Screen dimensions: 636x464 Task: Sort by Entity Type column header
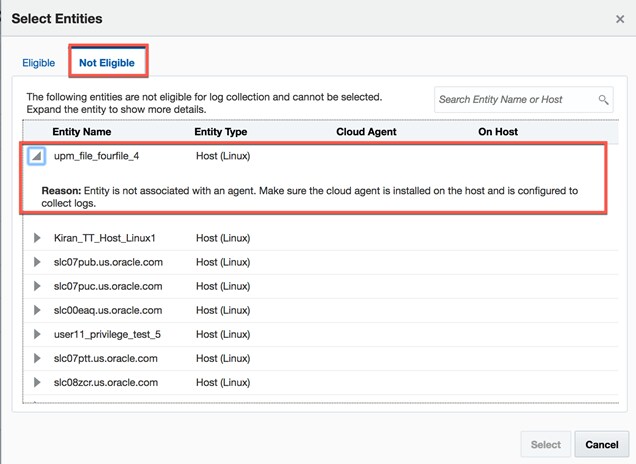pos(220,131)
